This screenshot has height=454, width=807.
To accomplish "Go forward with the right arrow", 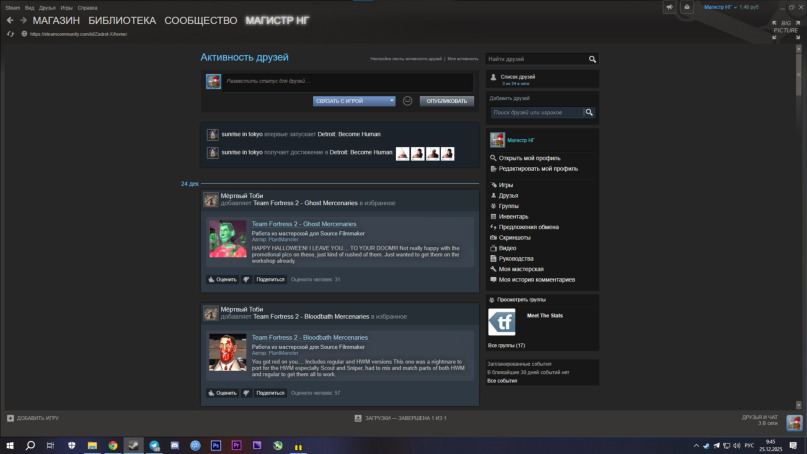I will click(23, 21).
